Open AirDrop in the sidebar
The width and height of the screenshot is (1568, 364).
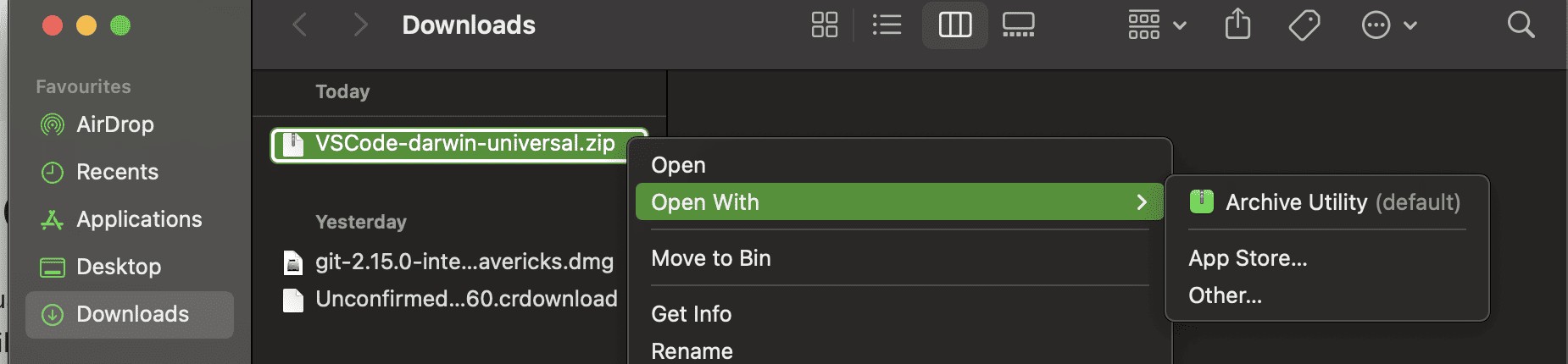tap(114, 124)
